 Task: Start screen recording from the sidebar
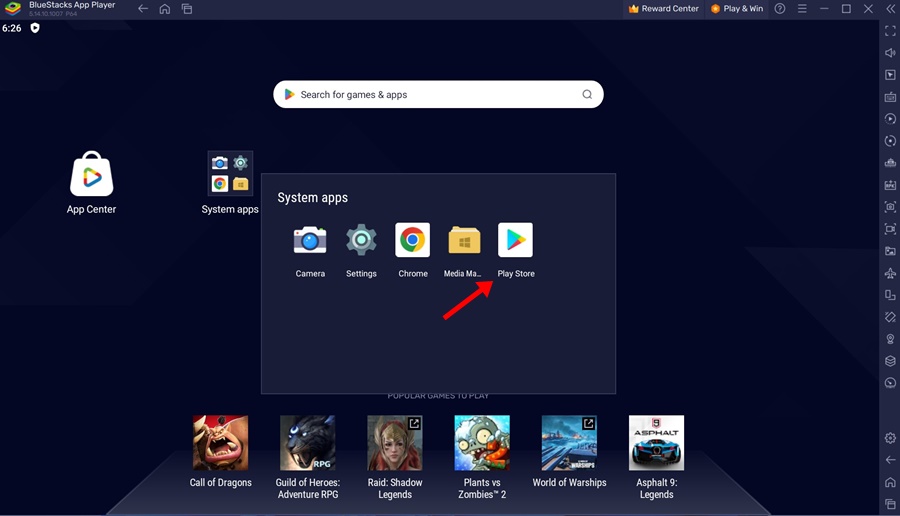coord(890,229)
